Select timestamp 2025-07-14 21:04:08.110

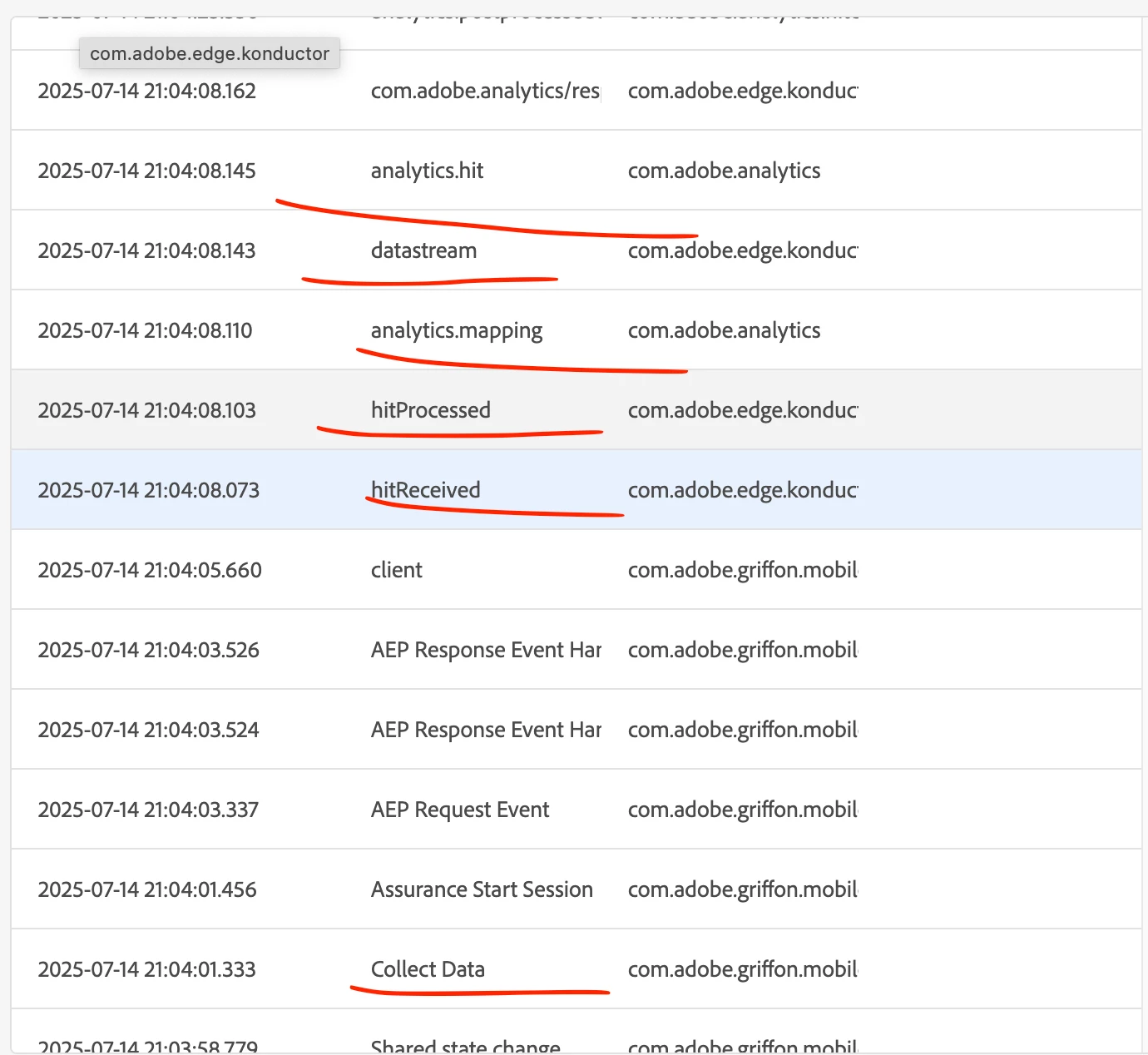(145, 330)
